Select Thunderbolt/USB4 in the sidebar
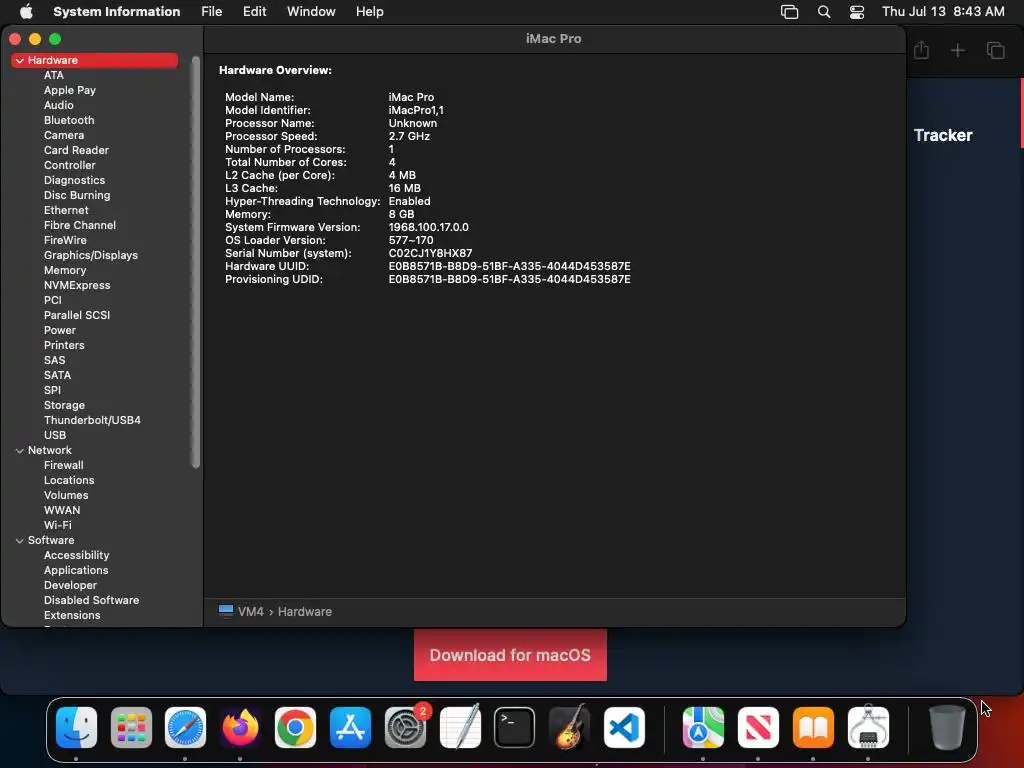Screen dimensions: 1024x768 coord(93,421)
